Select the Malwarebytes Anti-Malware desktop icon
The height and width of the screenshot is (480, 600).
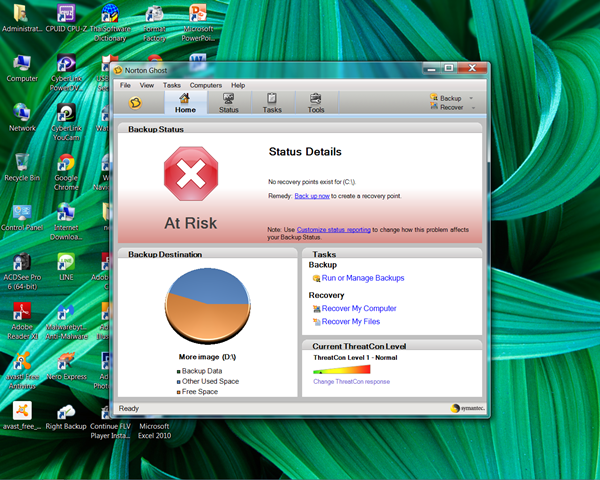click(66, 321)
